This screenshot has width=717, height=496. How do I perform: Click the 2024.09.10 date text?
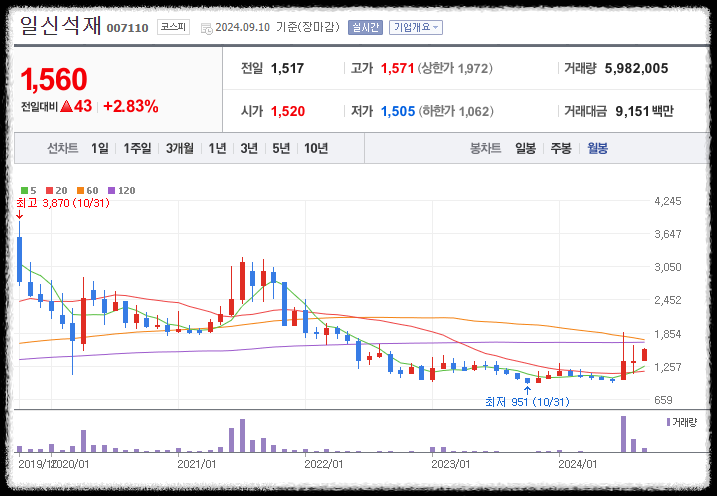click(x=243, y=27)
